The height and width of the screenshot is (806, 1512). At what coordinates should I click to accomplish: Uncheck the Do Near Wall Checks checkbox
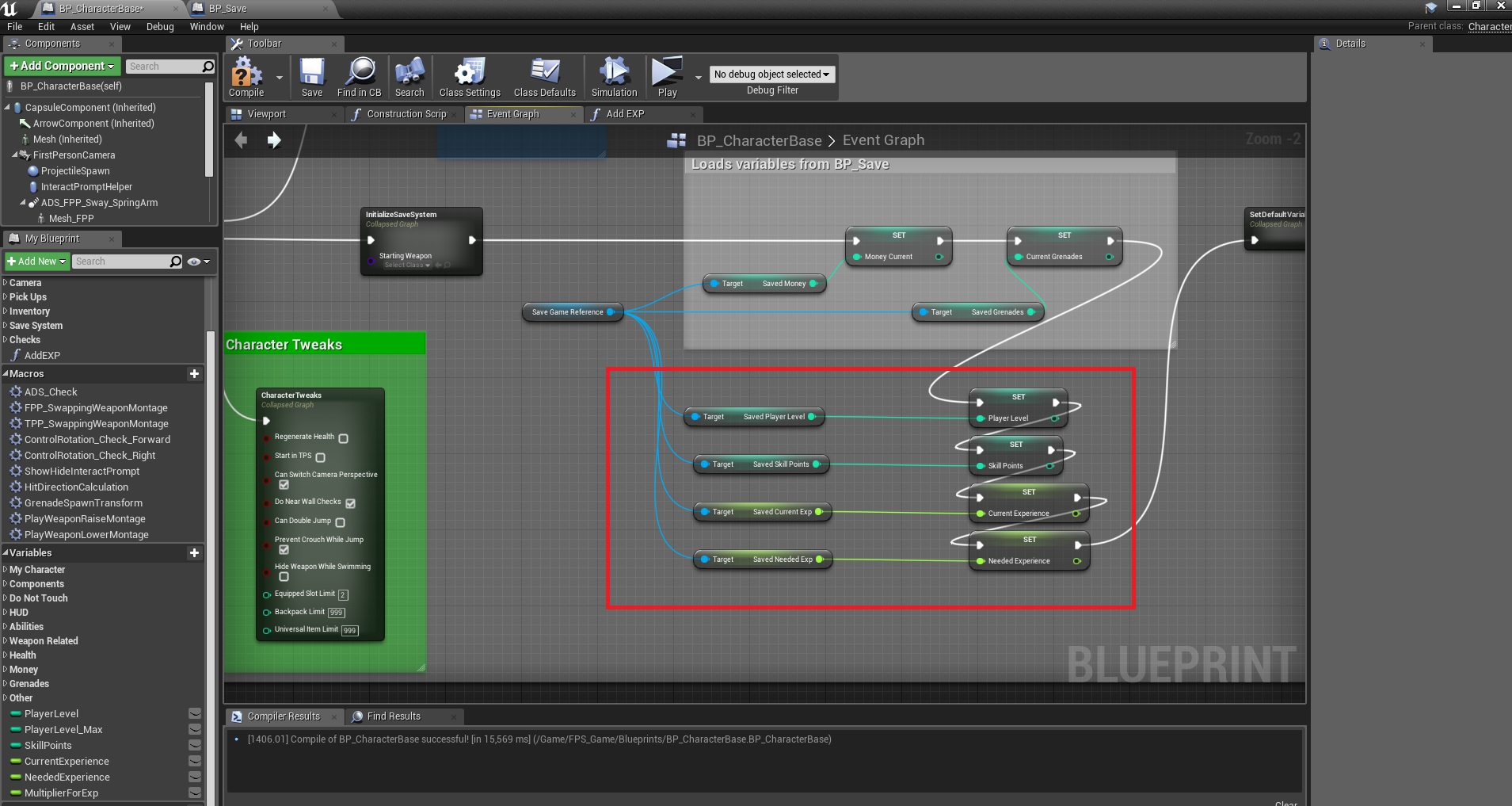[351, 503]
